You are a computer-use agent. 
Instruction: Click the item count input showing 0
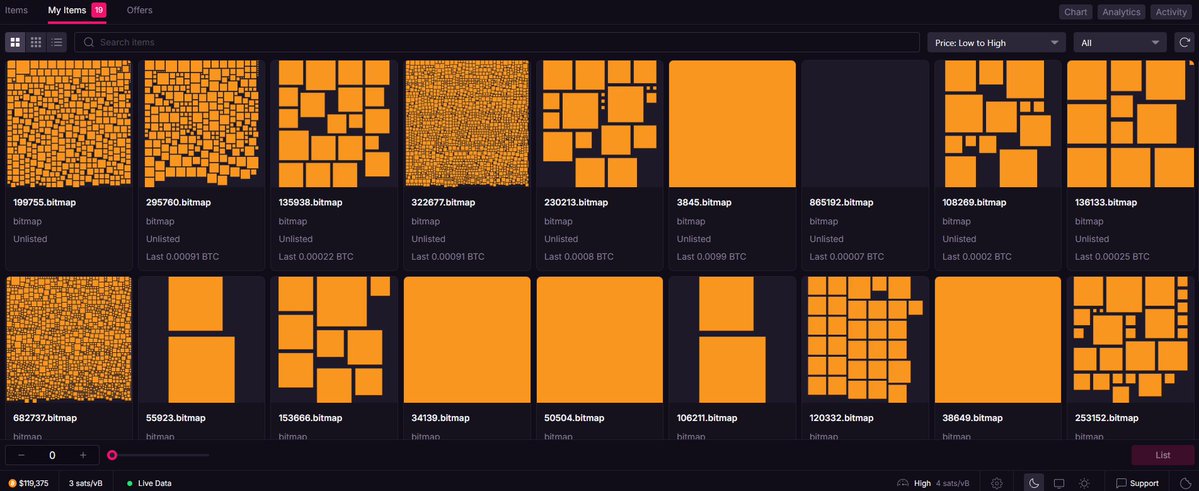click(52, 455)
